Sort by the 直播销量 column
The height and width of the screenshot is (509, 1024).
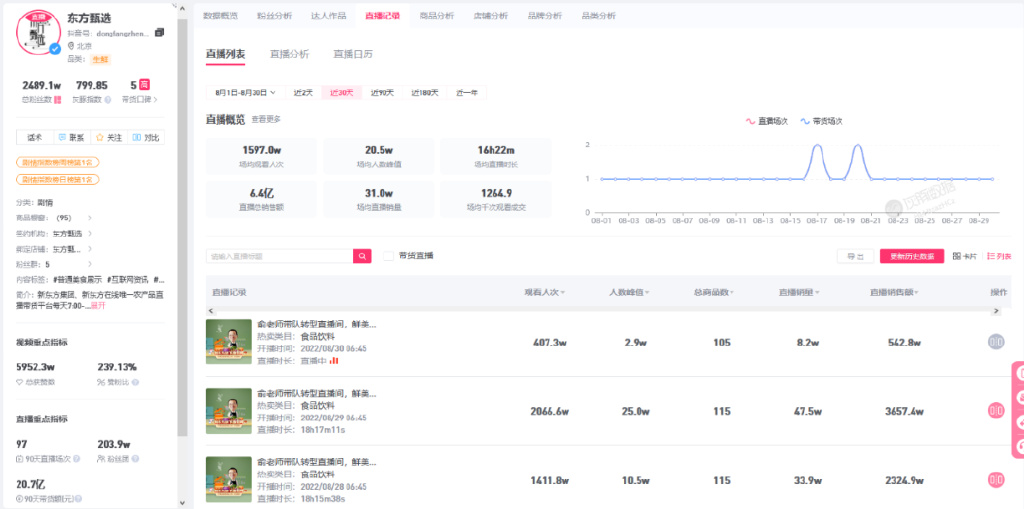click(x=799, y=292)
